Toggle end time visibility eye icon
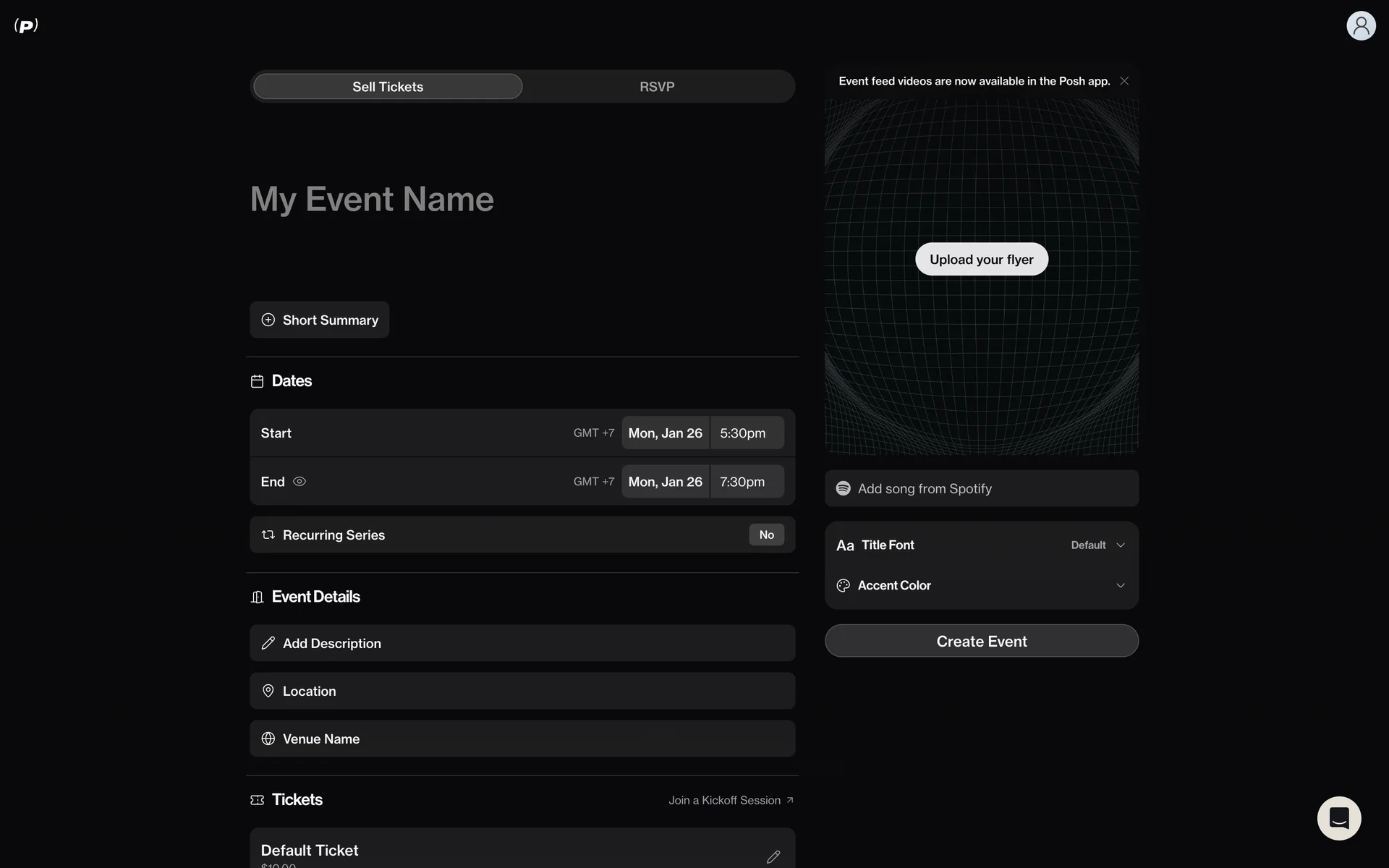 coord(300,482)
